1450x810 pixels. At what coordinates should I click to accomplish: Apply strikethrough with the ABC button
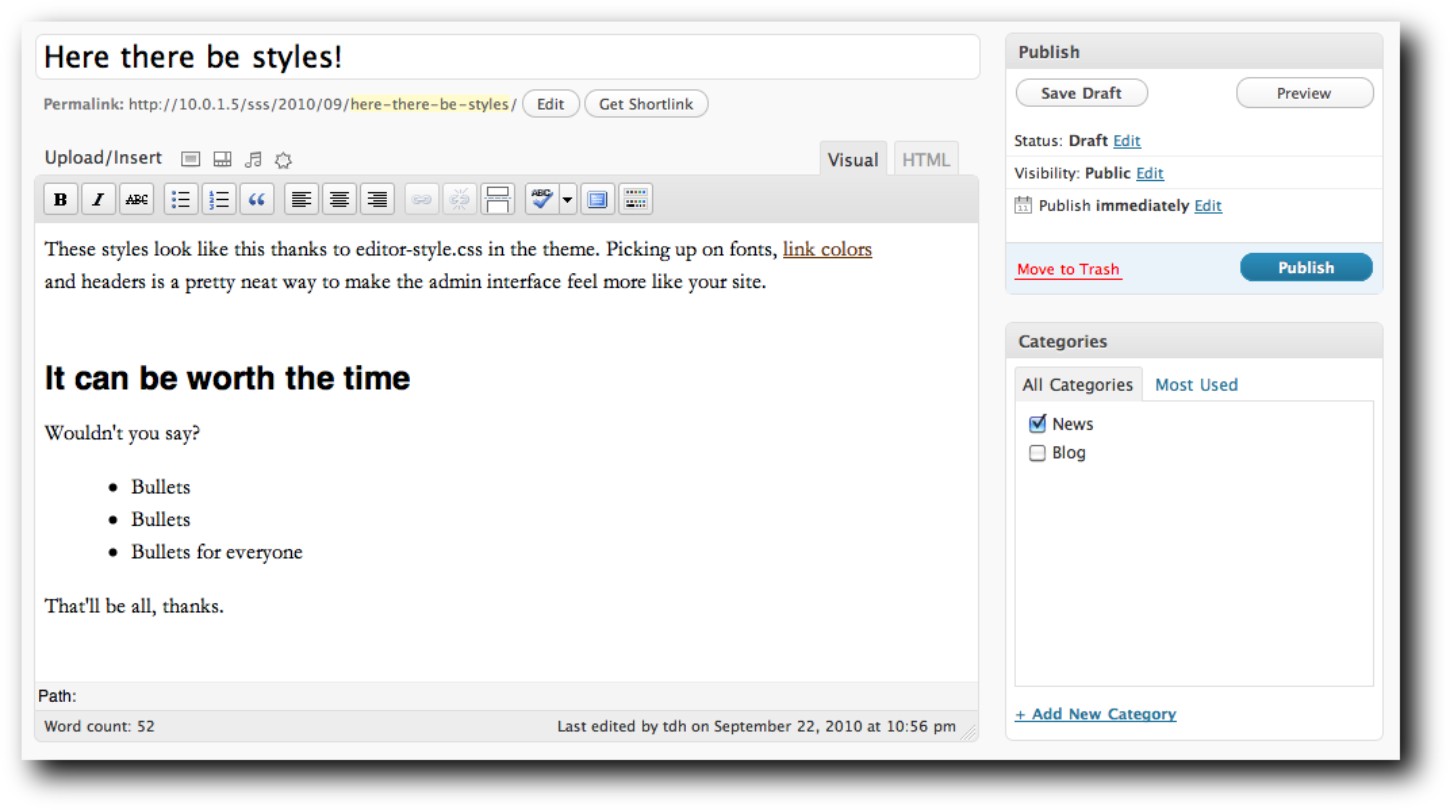point(137,199)
